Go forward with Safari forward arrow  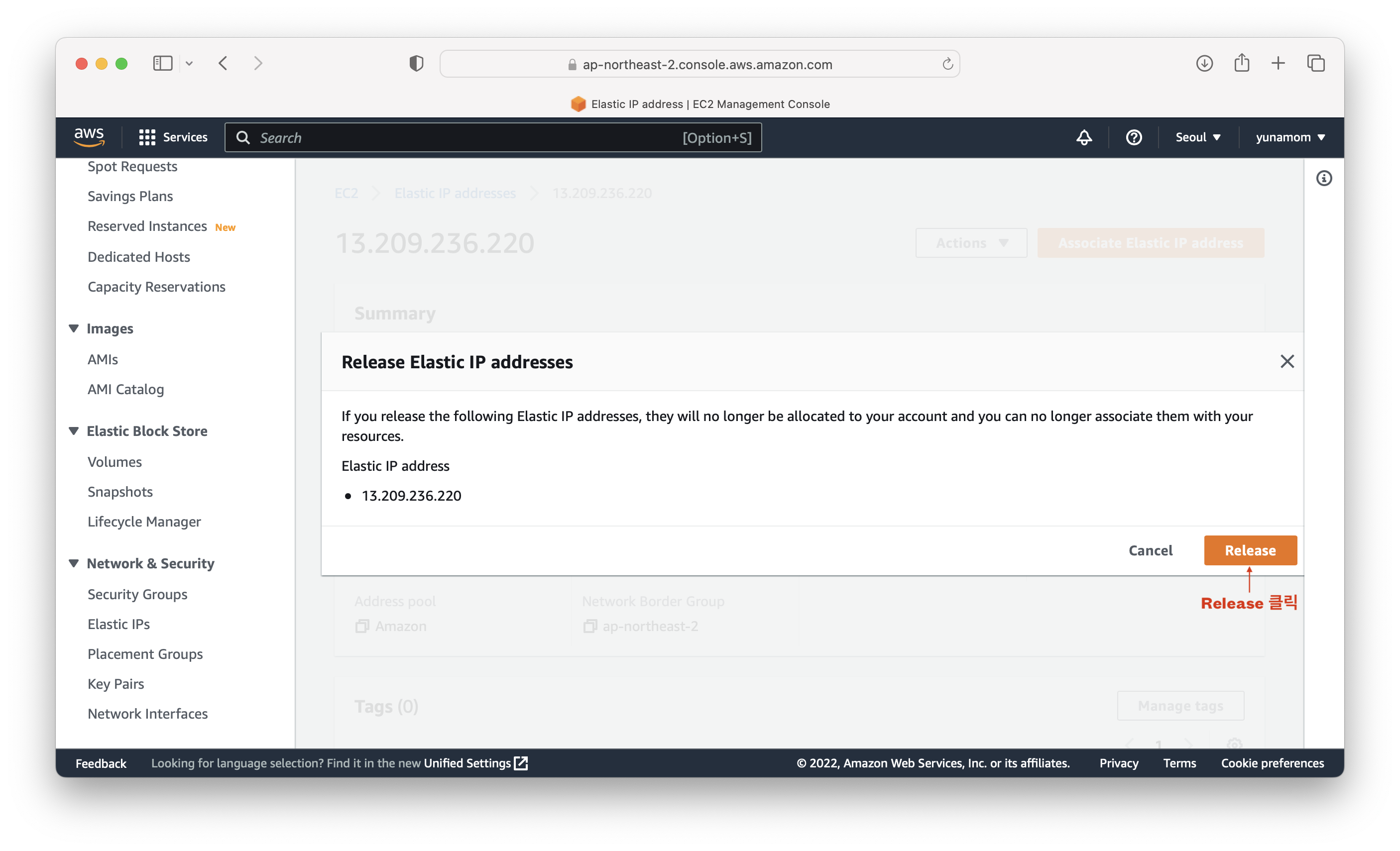(258, 63)
